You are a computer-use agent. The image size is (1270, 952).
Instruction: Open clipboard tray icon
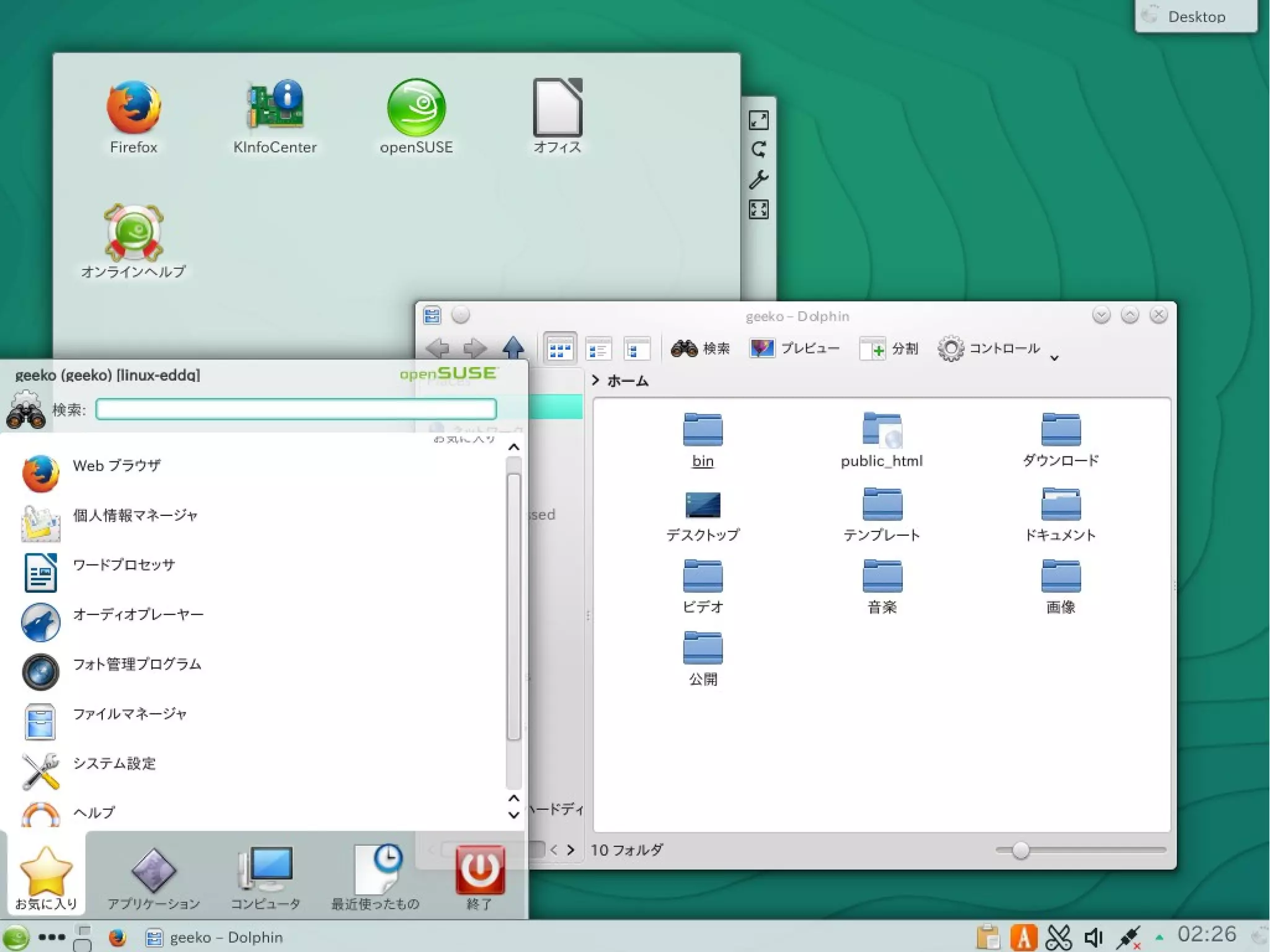point(988,937)
